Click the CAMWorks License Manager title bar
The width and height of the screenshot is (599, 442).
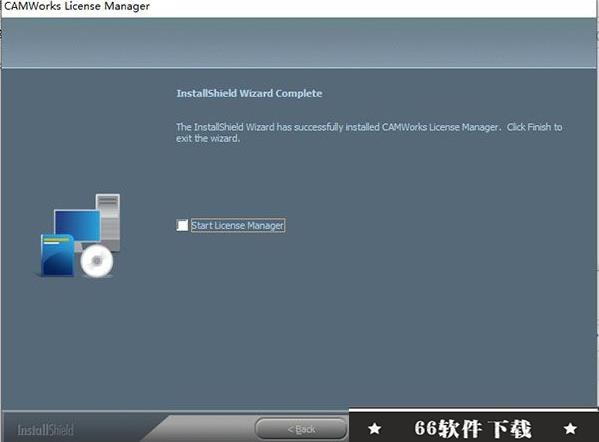pos(300,7)
